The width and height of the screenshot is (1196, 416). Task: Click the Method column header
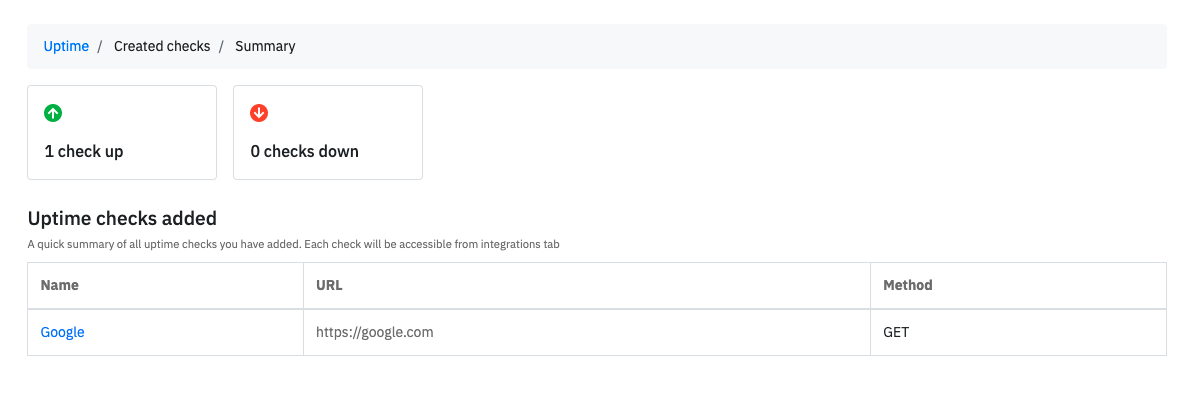click(x=1018, y=285)
